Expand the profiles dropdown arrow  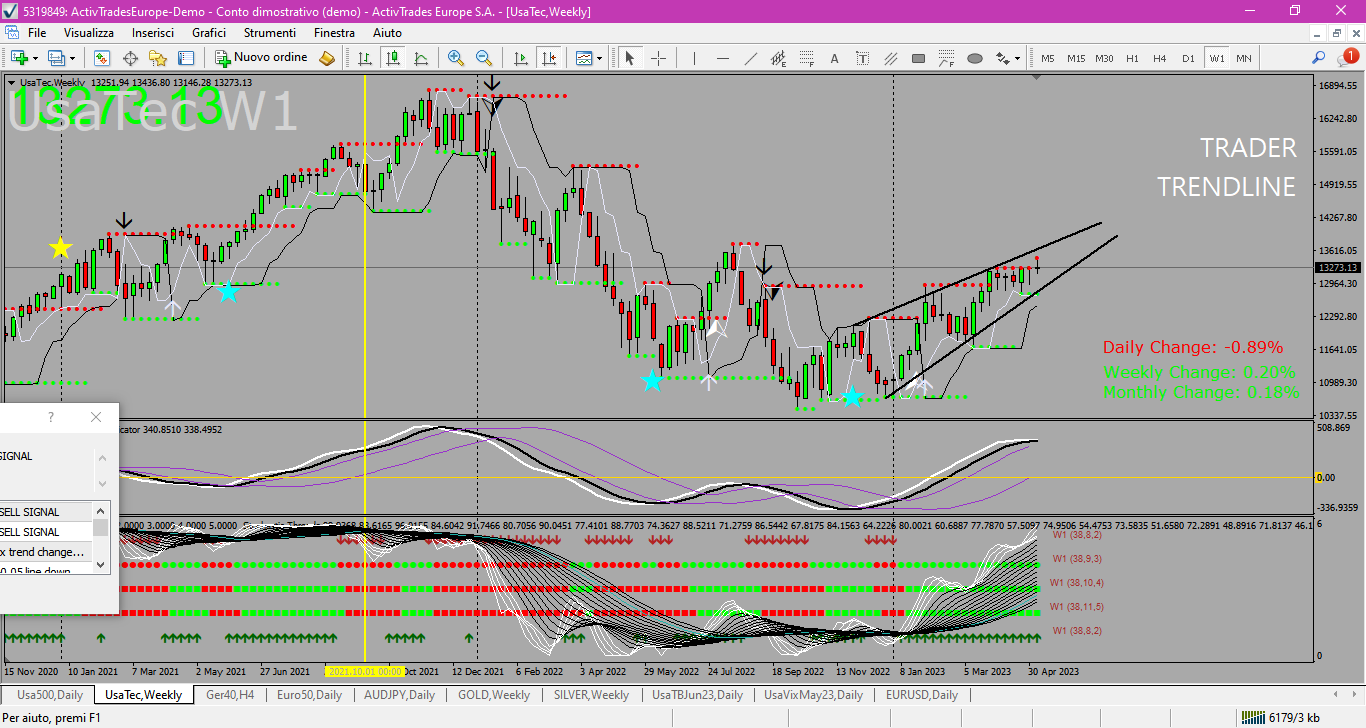pos(72,58)
